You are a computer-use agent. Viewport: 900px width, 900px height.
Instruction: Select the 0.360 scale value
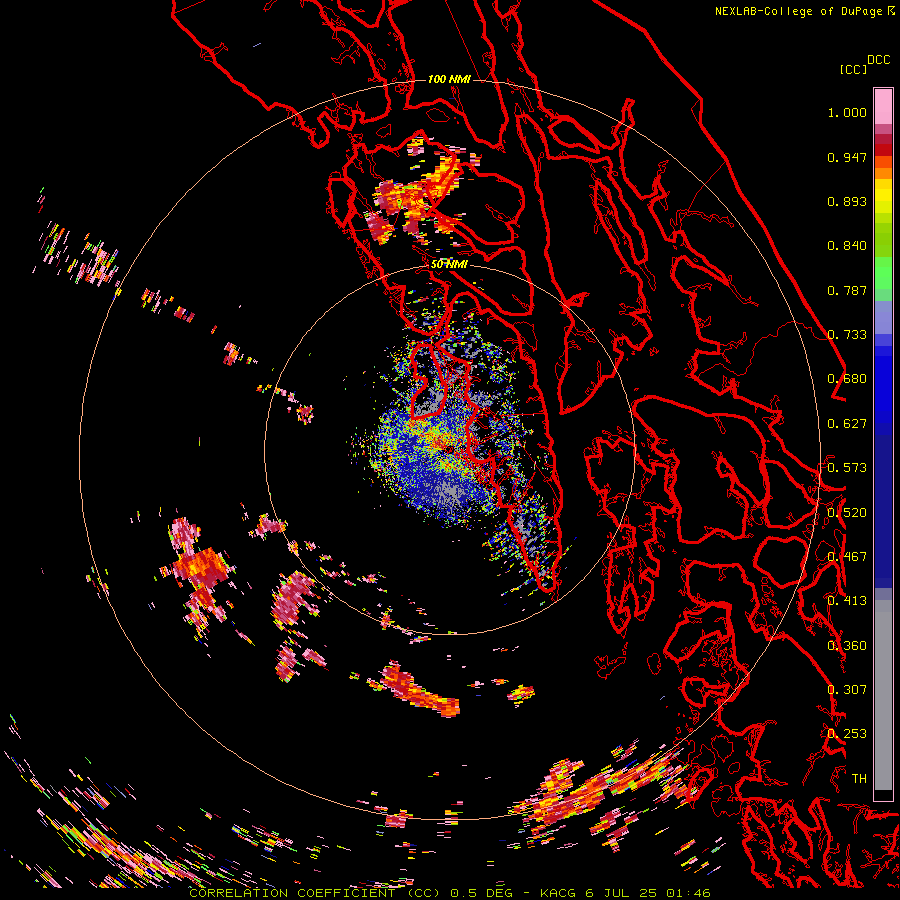[x=847, y=646]
